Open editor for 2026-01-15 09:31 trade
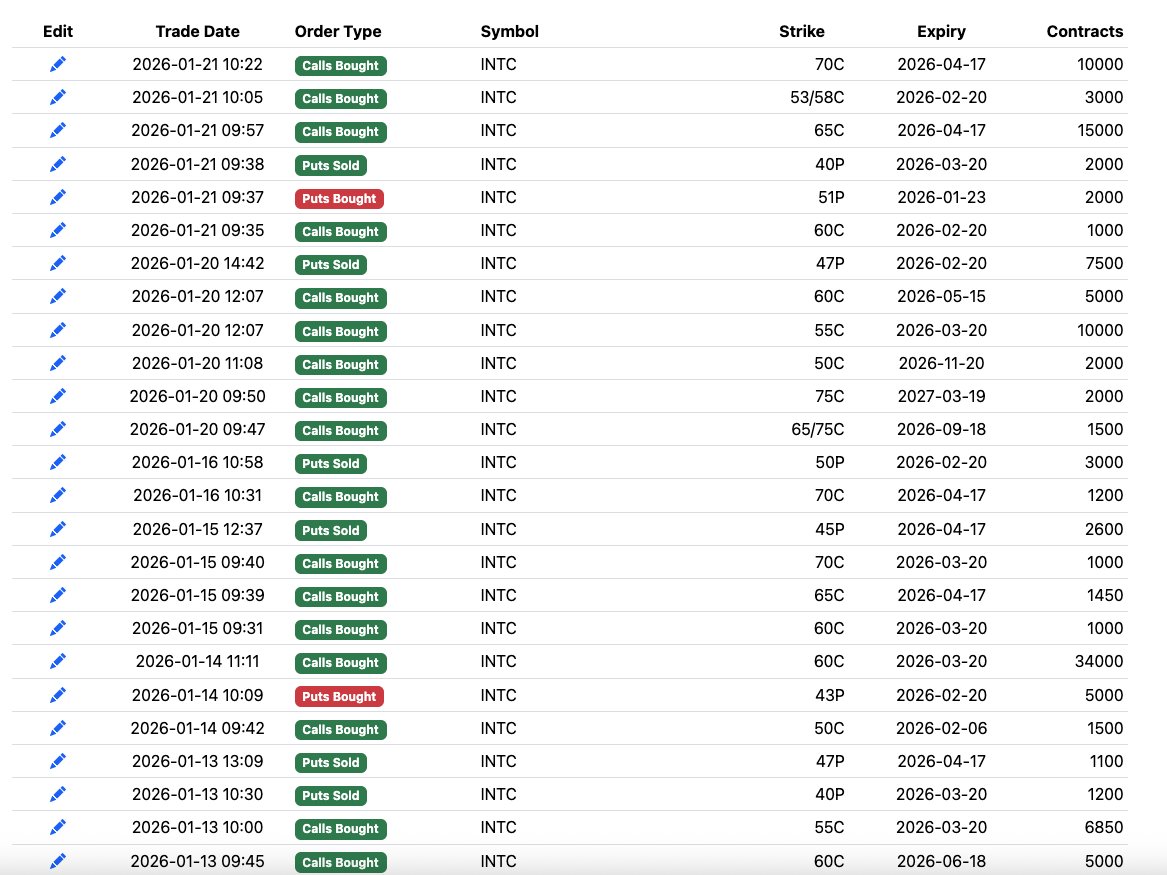The image size is (1167, 875). tap(57, 628)
